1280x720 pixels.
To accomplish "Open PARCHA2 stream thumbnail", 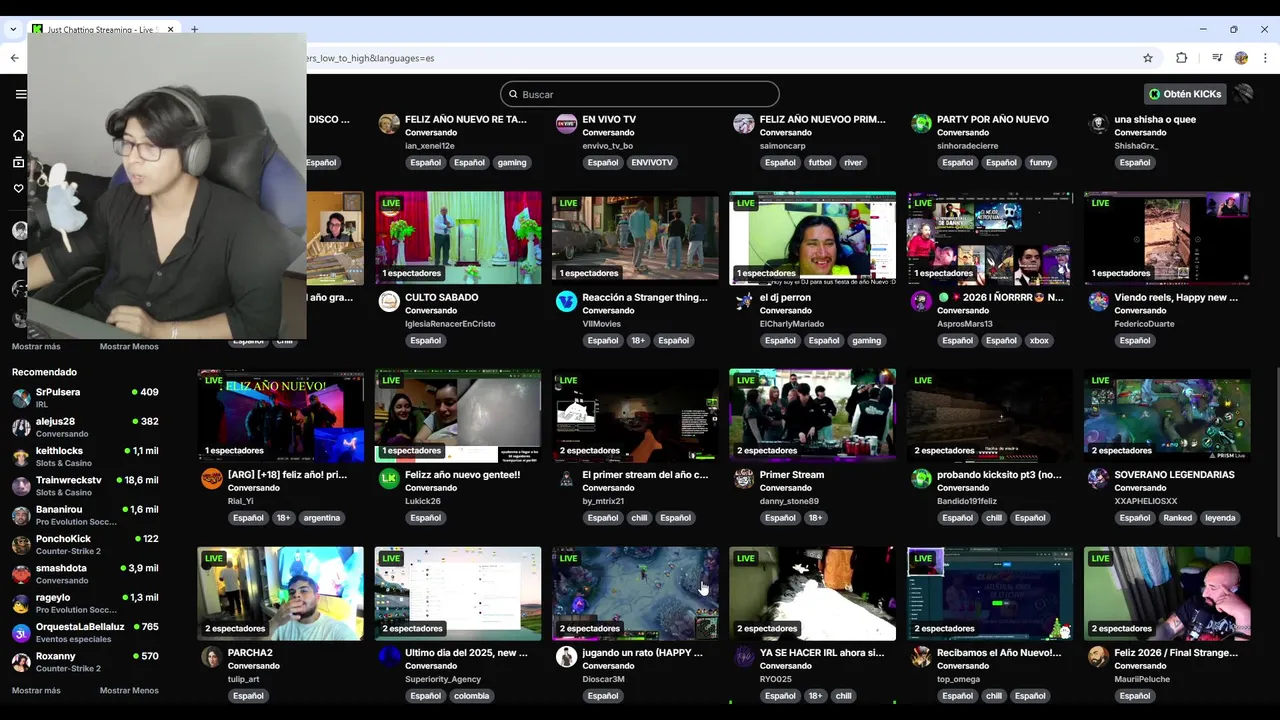I will 281,593.
